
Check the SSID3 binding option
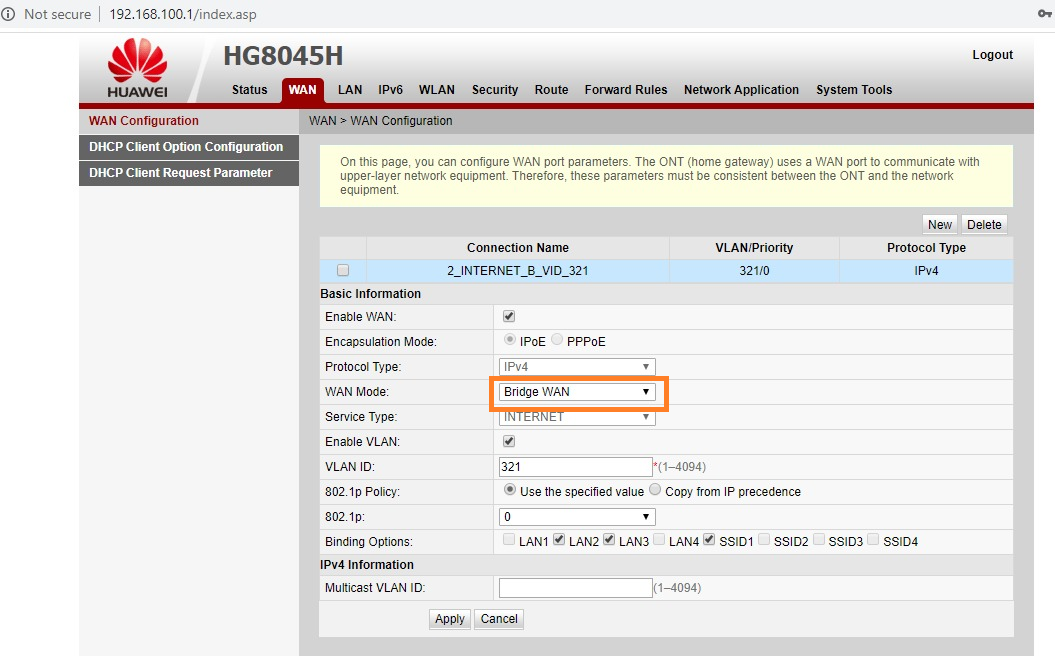coord(819,540)
